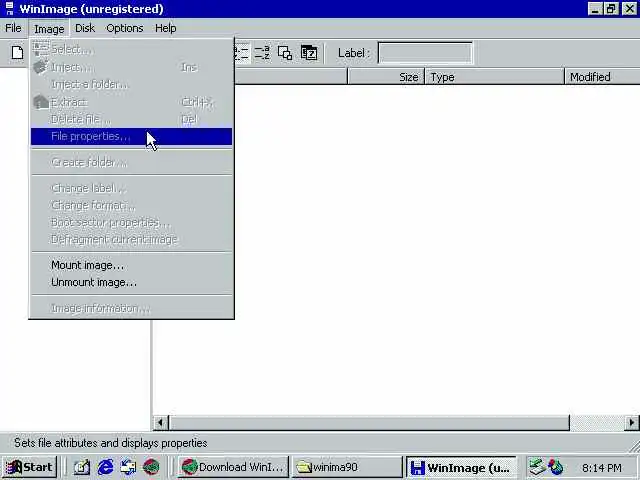640x480 pixels.
Task: Click the partially hidden sort toolbar icon
Action: [x=241, y=53]
